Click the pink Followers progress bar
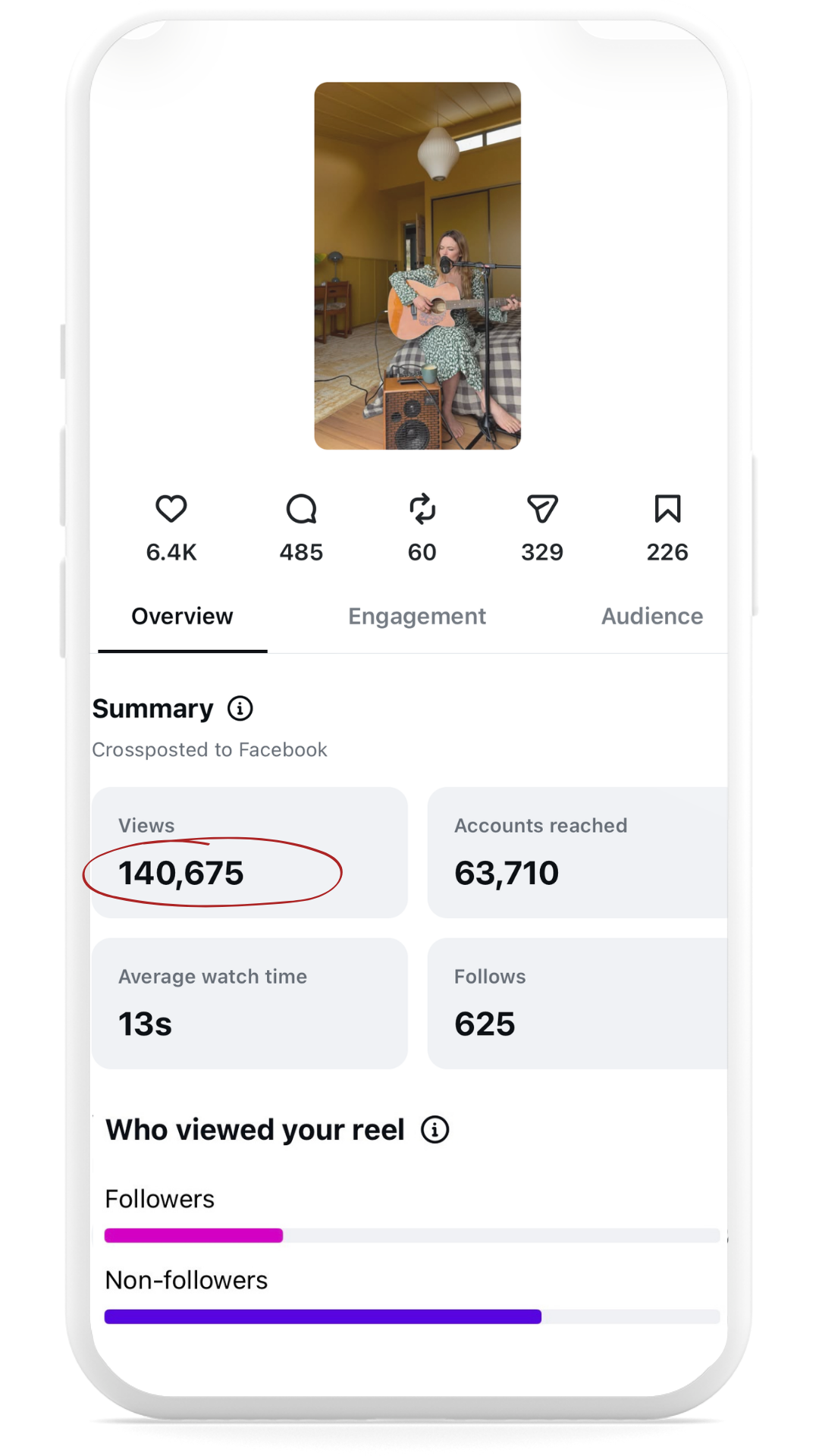 point(193,1235)
